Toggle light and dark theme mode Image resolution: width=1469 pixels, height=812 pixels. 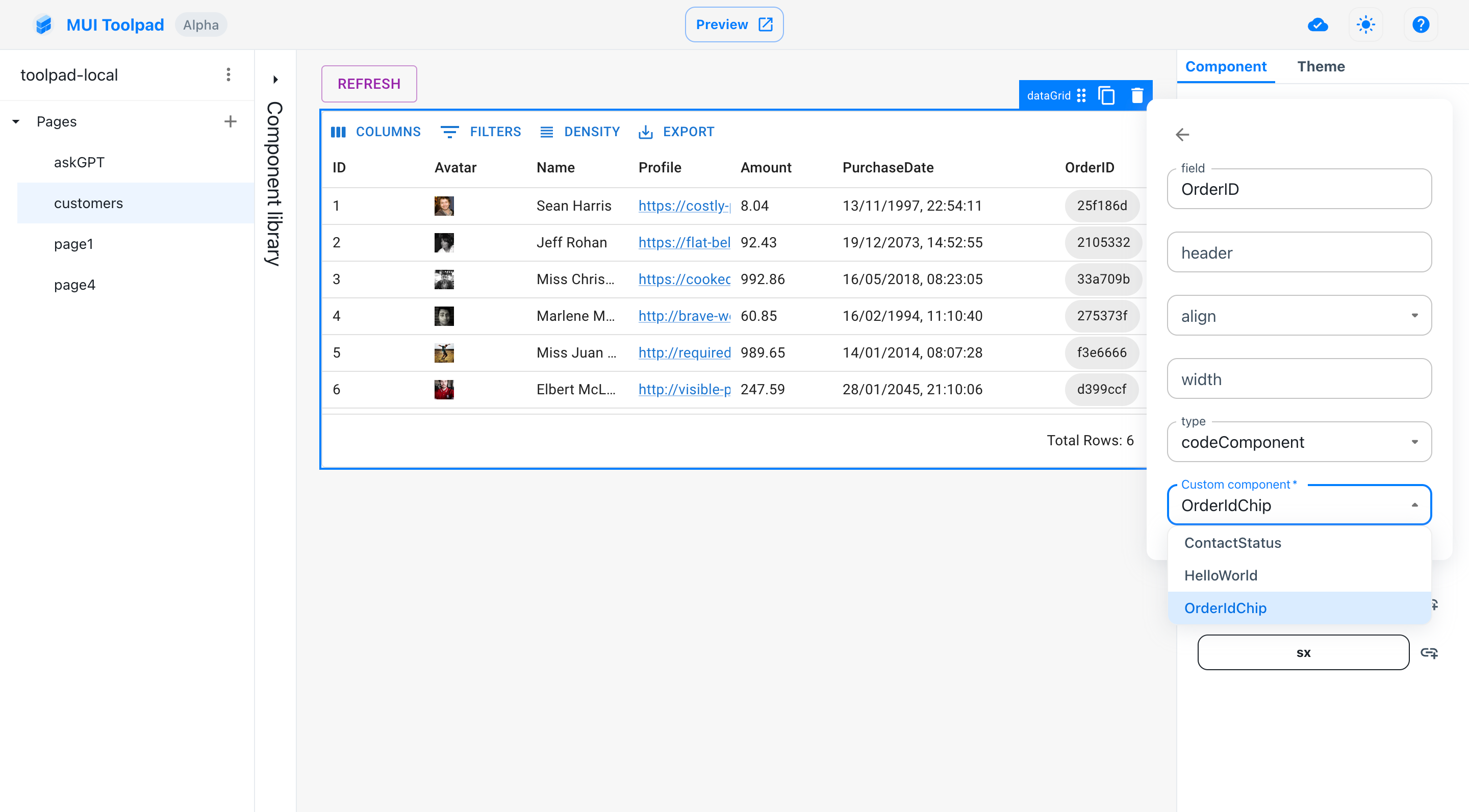(x=1366, y=24)
